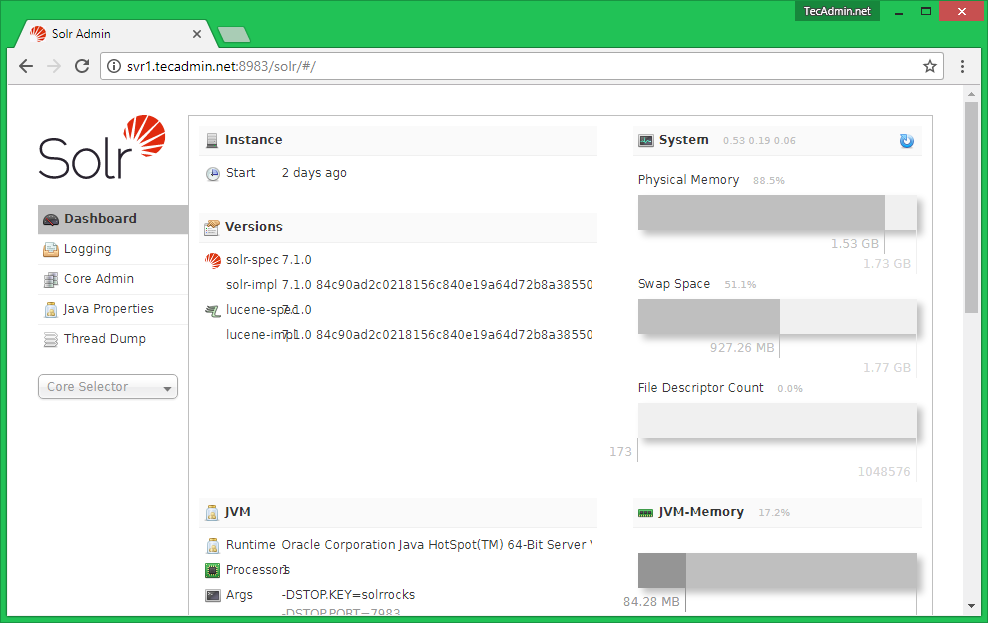Click the page vertical scrollbar thumb
This screenshot has width=988, height=623.
pos(971,207)
